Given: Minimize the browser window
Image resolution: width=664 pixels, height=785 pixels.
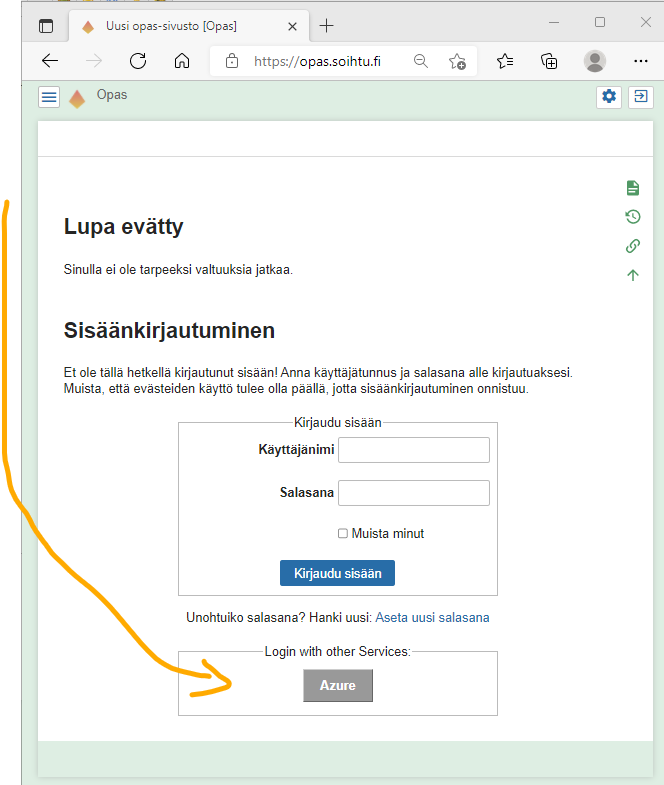Looking at the screenshot, I should [x=554, y=22].
